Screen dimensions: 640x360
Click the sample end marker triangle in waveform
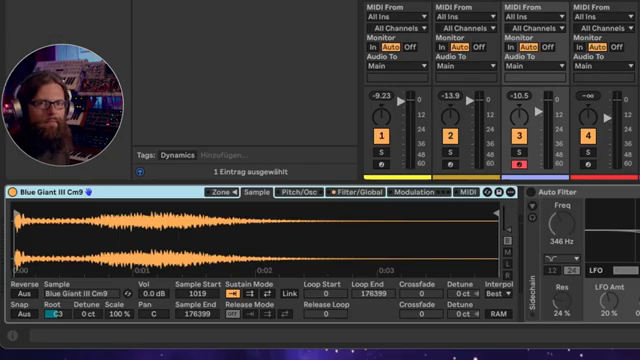(496, 213)
